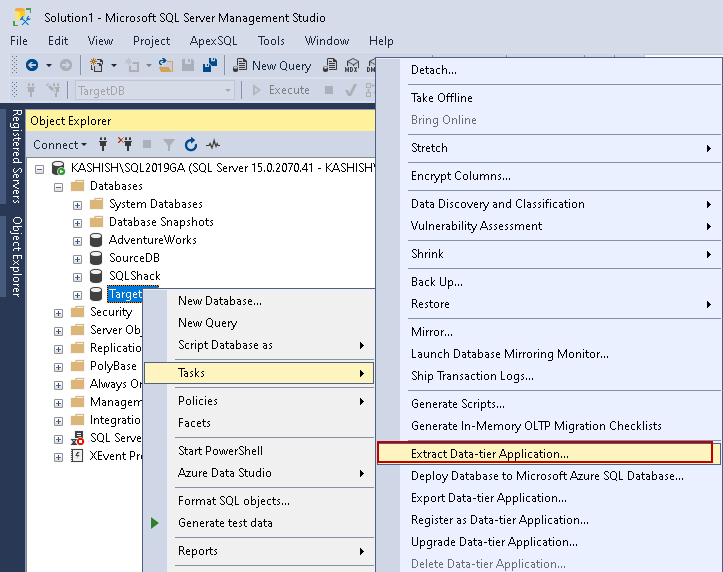Click the Save All icon
The height and width of the screenshot is (572, 723).
(210, 65)
